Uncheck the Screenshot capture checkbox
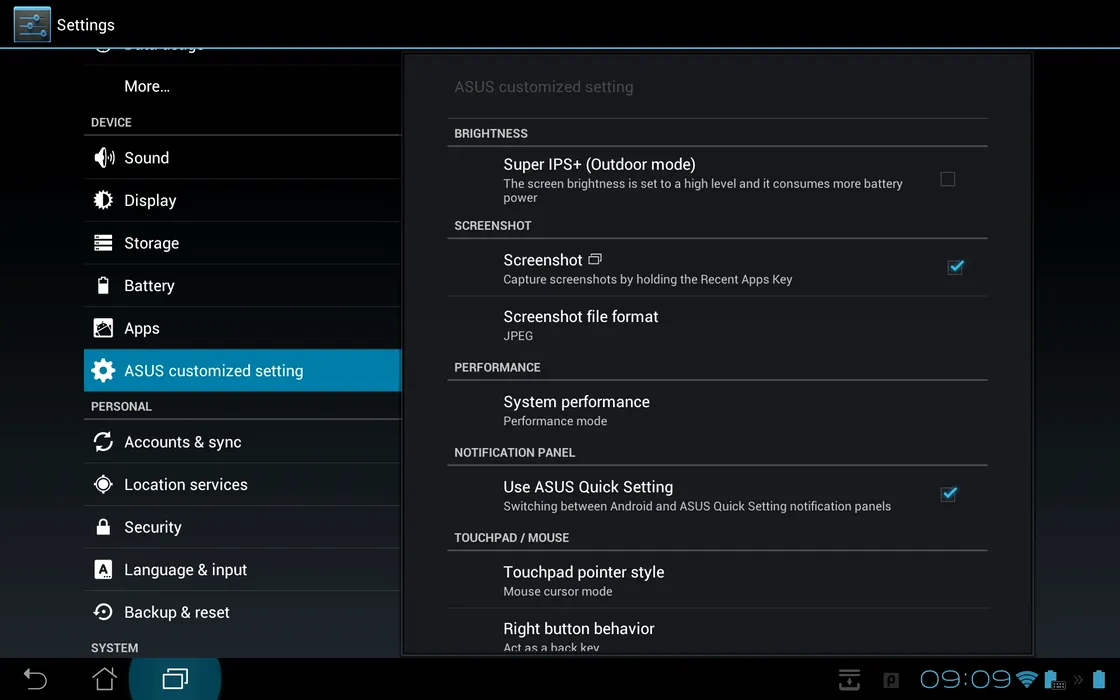This screenshot has width=1120, height=700. coord(955,267)
